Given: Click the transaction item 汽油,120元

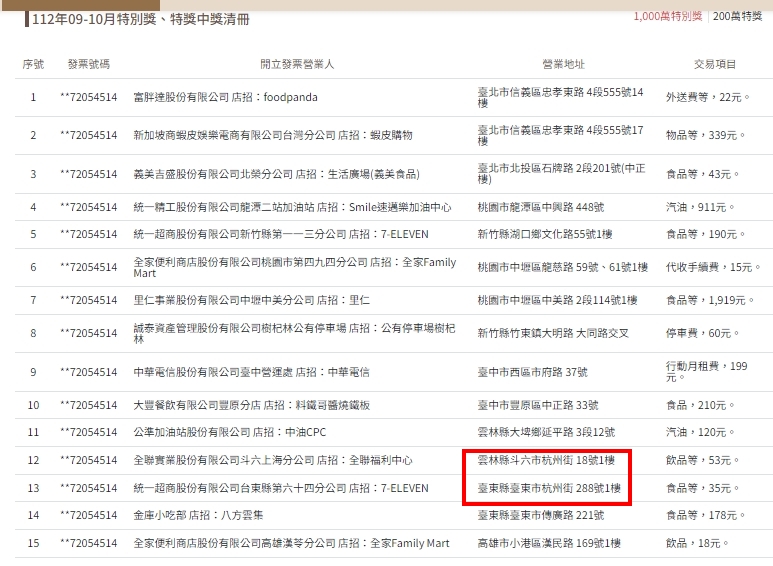Looking at the screenshot, I should [x=700, y=432].
